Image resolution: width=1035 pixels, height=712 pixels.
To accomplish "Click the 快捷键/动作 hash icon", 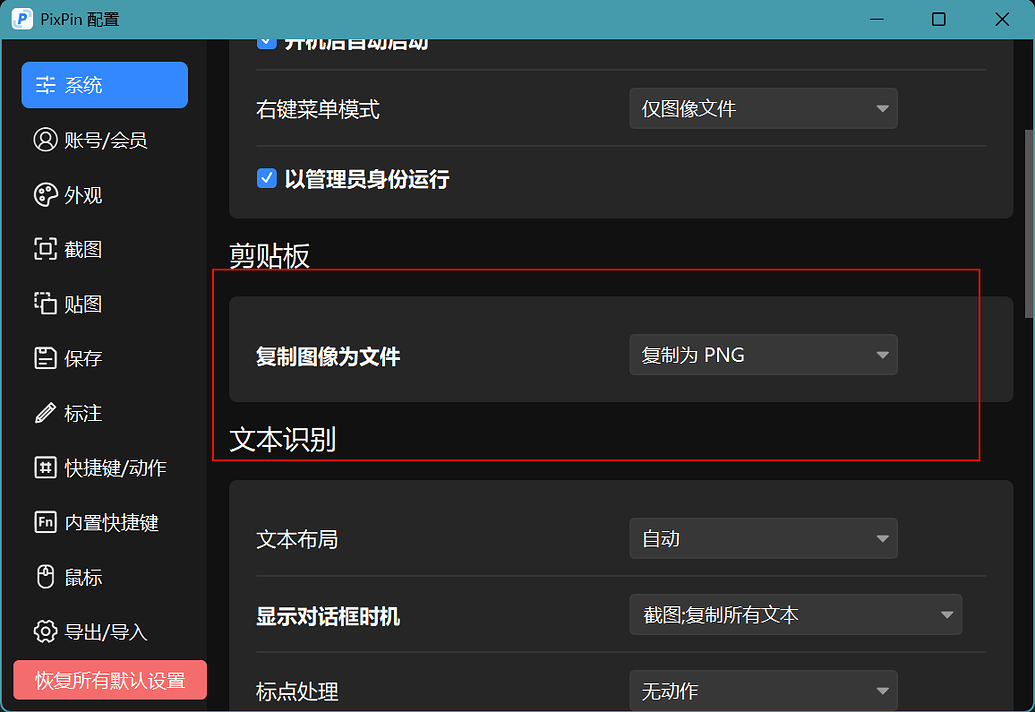I will [x=46, y=468].
